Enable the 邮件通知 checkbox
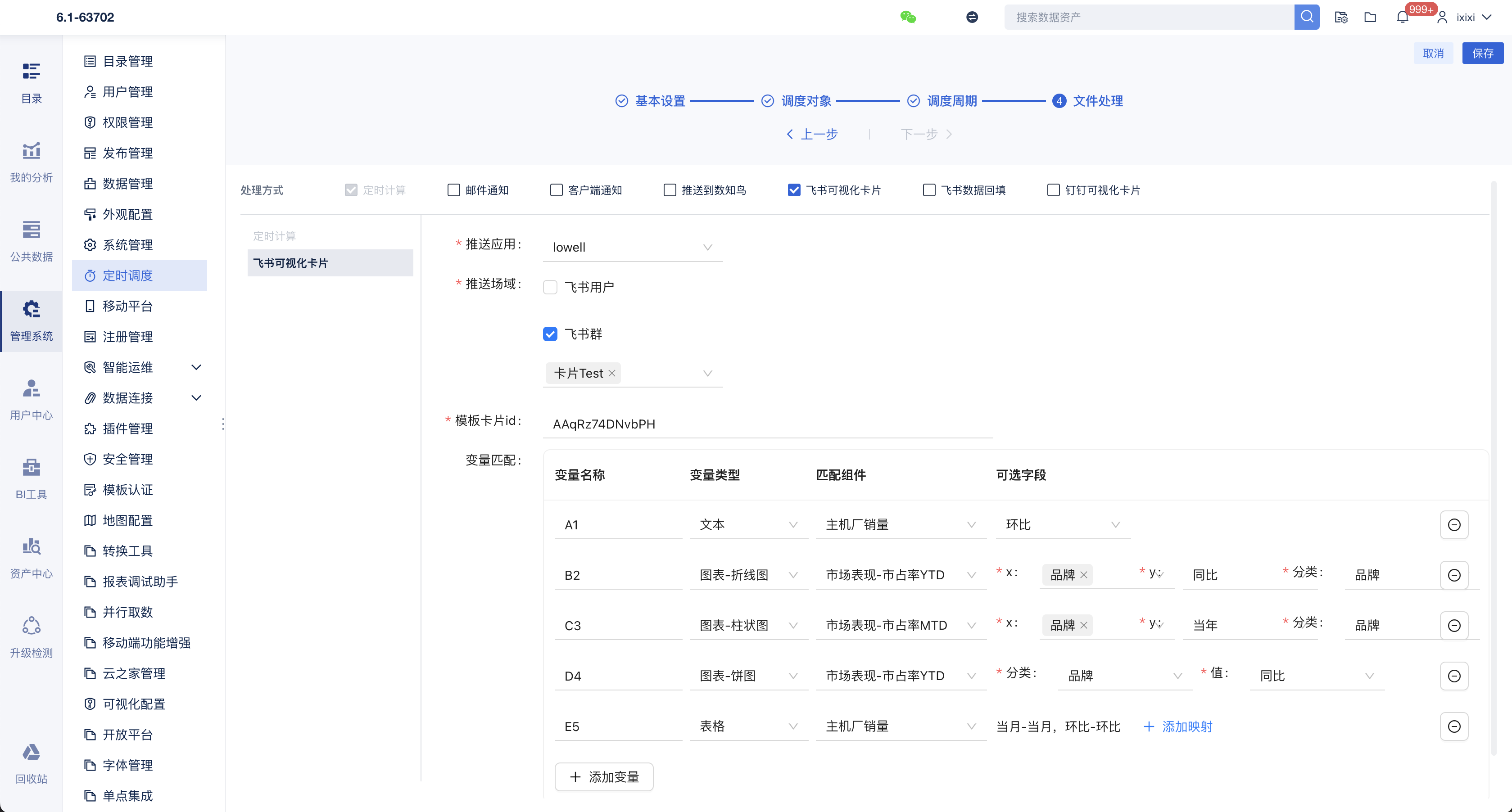Viewport: 1512px width, 812px height. tap(454, 190)
